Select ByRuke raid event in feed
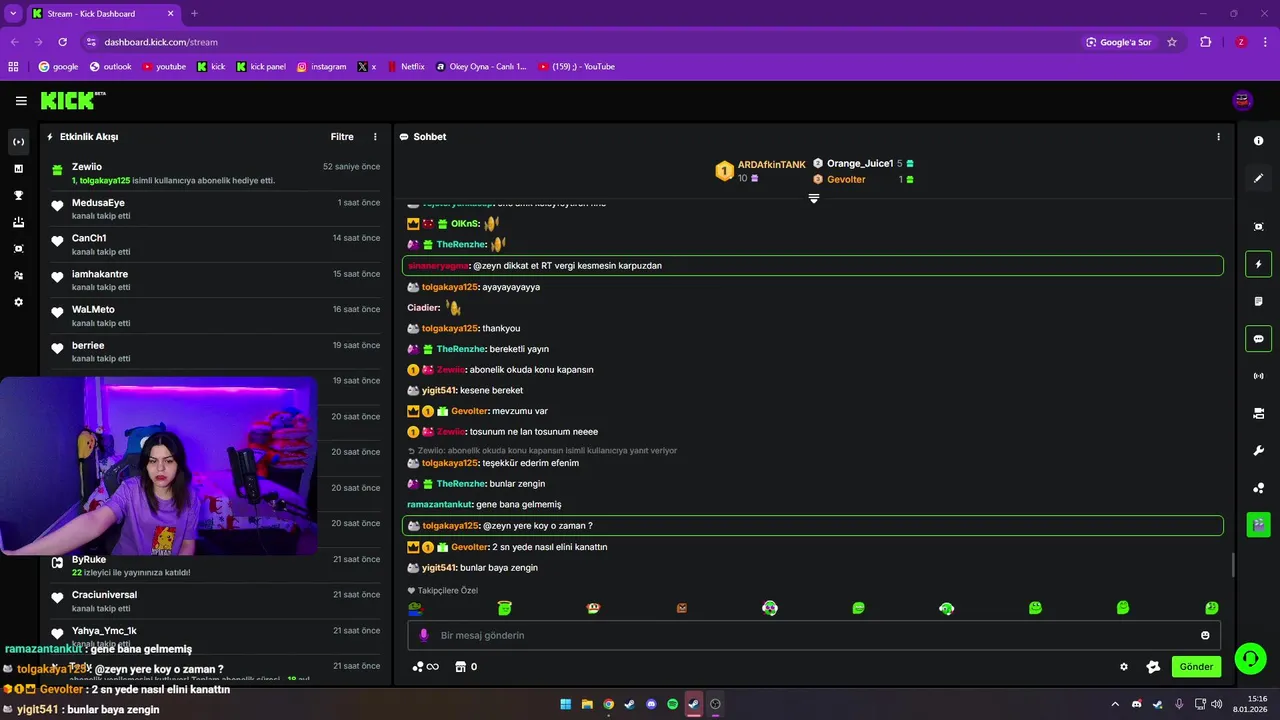 [x=215, y=565]
